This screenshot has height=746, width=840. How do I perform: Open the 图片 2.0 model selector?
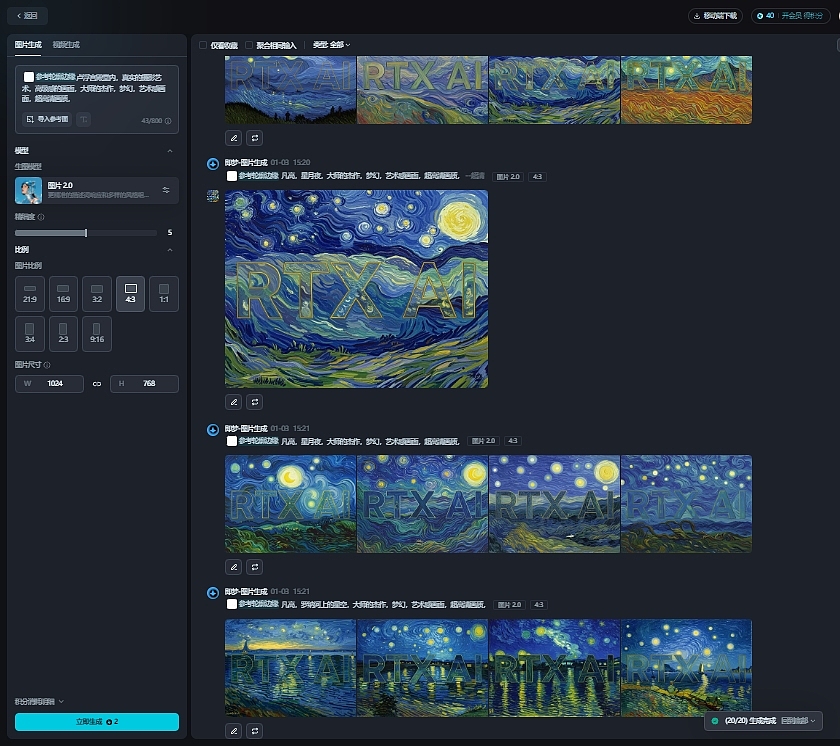pyautogui.click(x=97, y=190)
